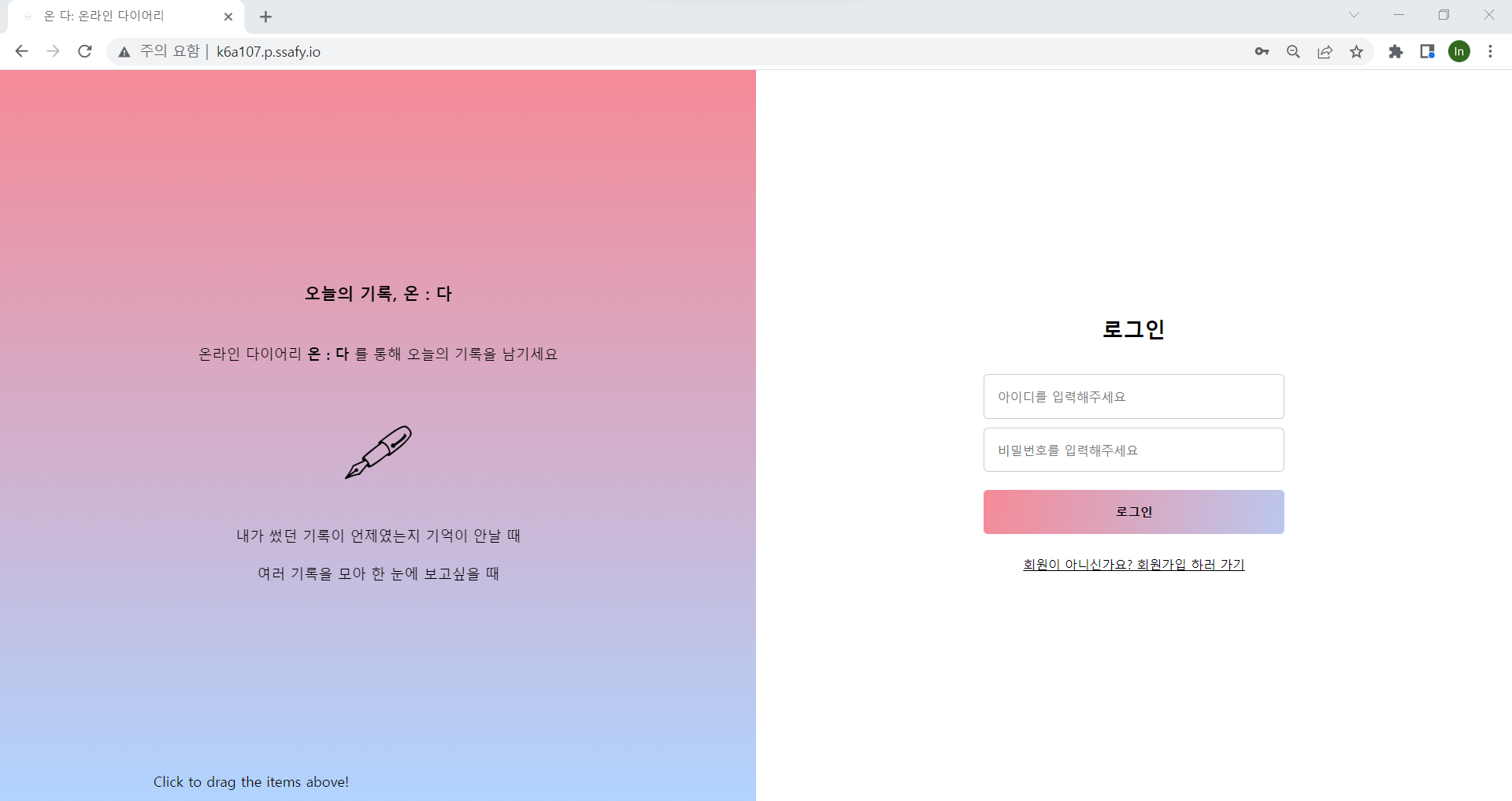Viewport: 1512px width, 801px height.
Task: Click the page reload icon
Action: point(84,51)
